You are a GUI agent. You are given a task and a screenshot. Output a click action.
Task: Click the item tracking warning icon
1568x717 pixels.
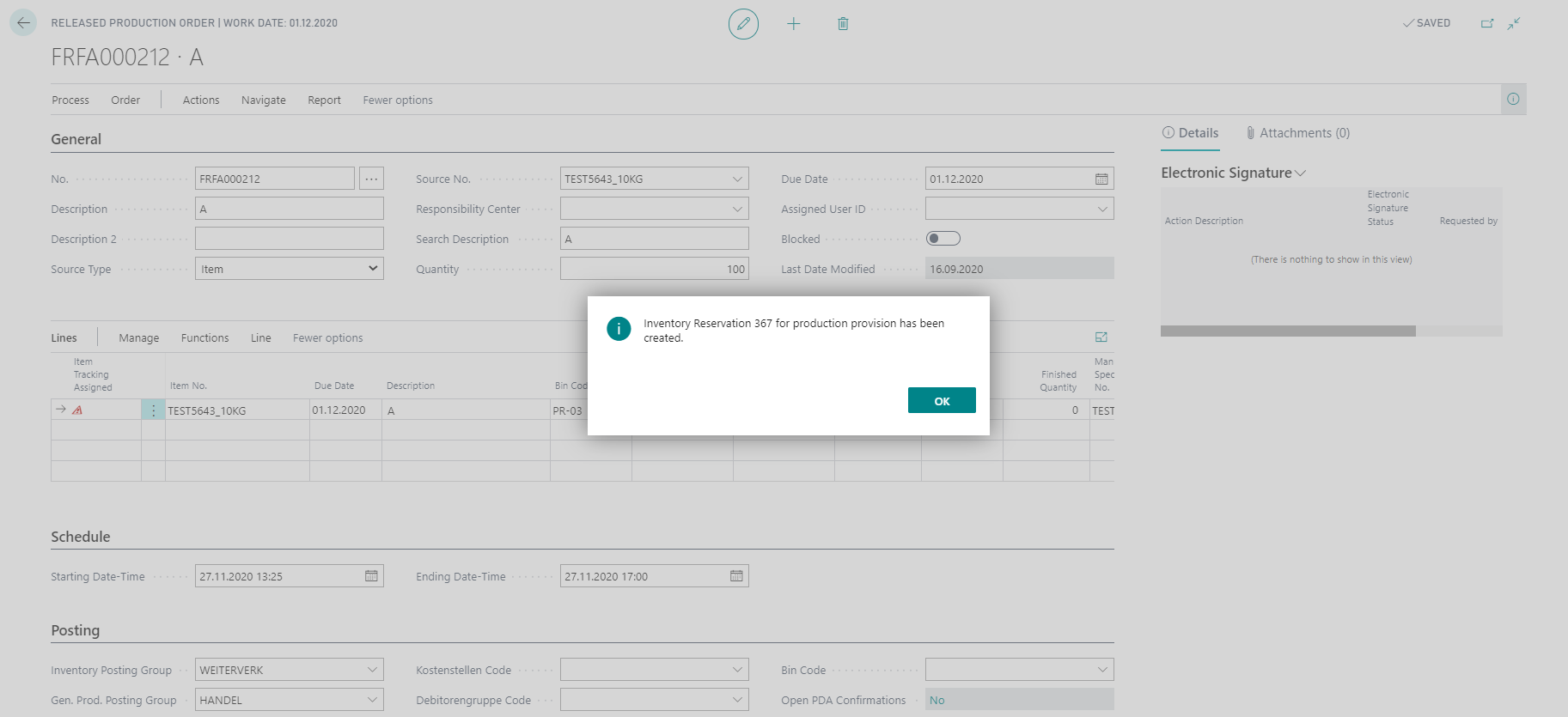tap(77, 410)
